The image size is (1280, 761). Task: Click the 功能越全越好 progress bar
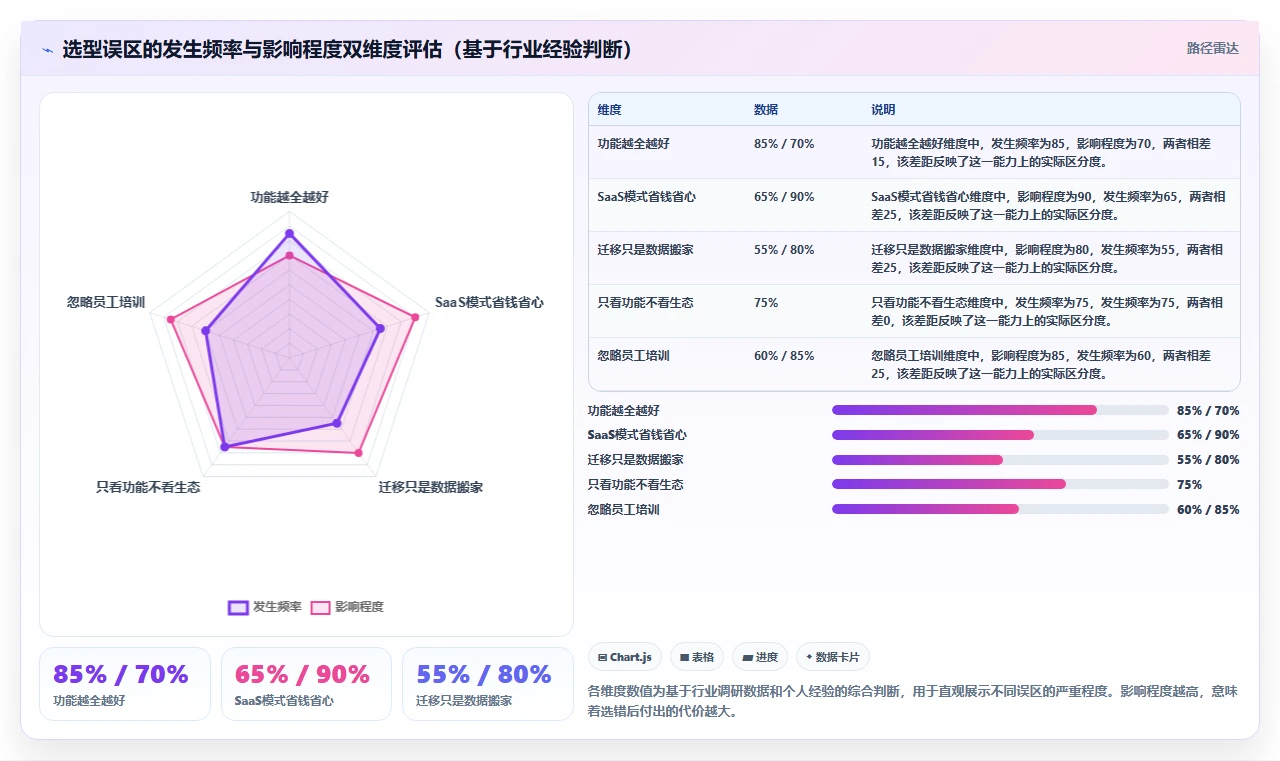tap(1000, 410)
